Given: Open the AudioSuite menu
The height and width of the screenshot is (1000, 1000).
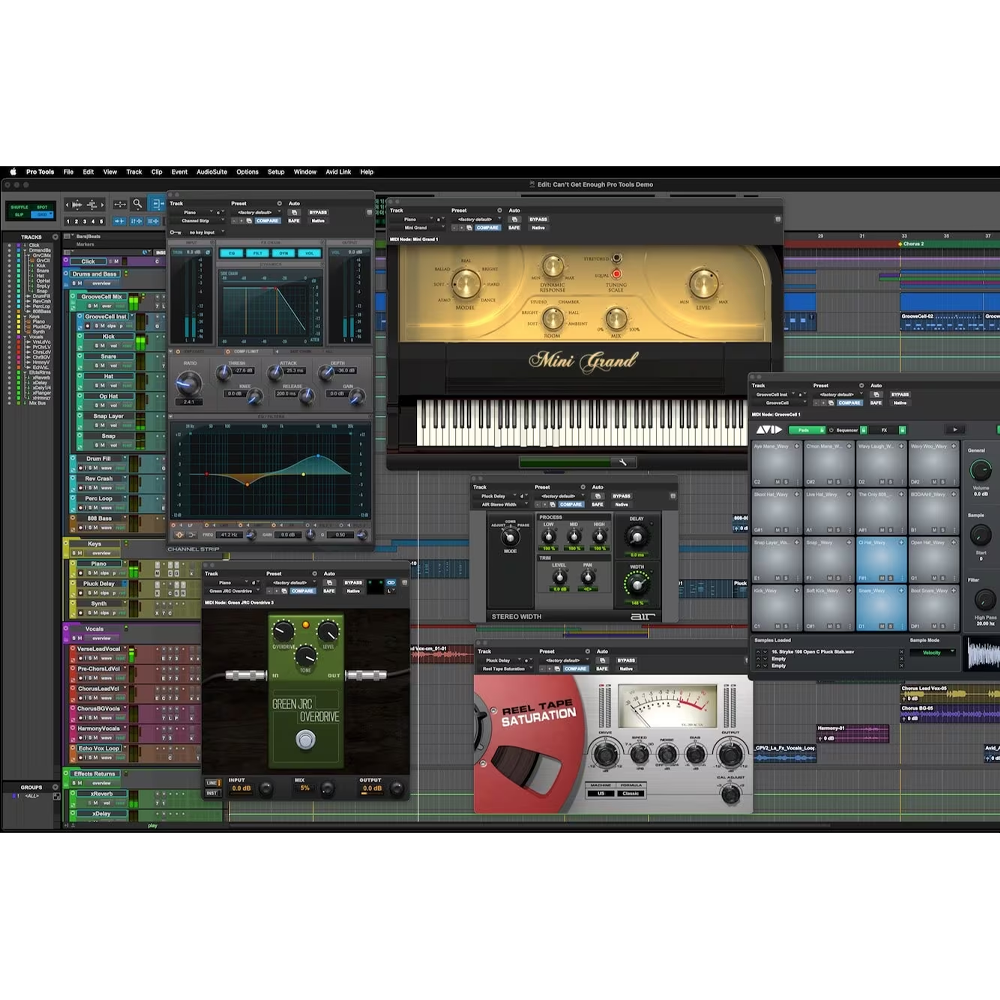Looking at the screenshot, I should point(211,172).
